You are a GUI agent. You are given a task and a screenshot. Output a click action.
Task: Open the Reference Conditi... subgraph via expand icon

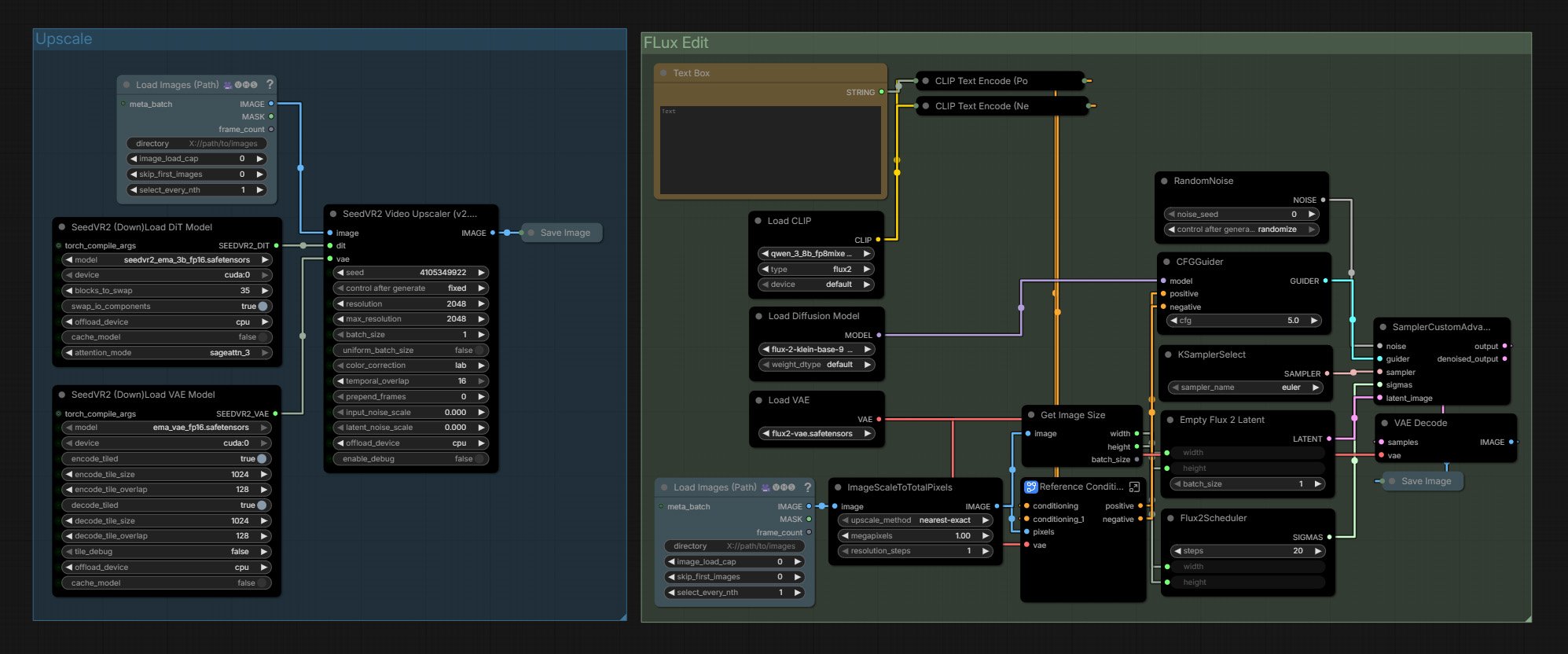click(x=1134, y=487)
